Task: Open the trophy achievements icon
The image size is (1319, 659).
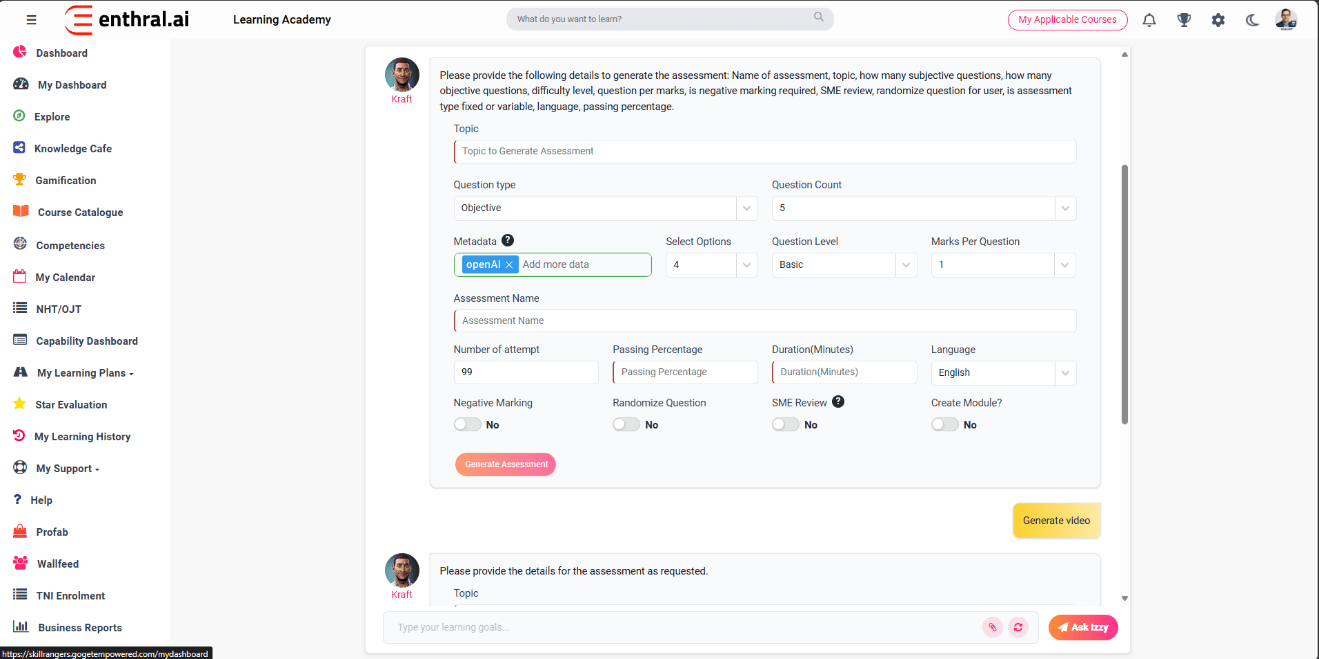Action: [1184, 20]
